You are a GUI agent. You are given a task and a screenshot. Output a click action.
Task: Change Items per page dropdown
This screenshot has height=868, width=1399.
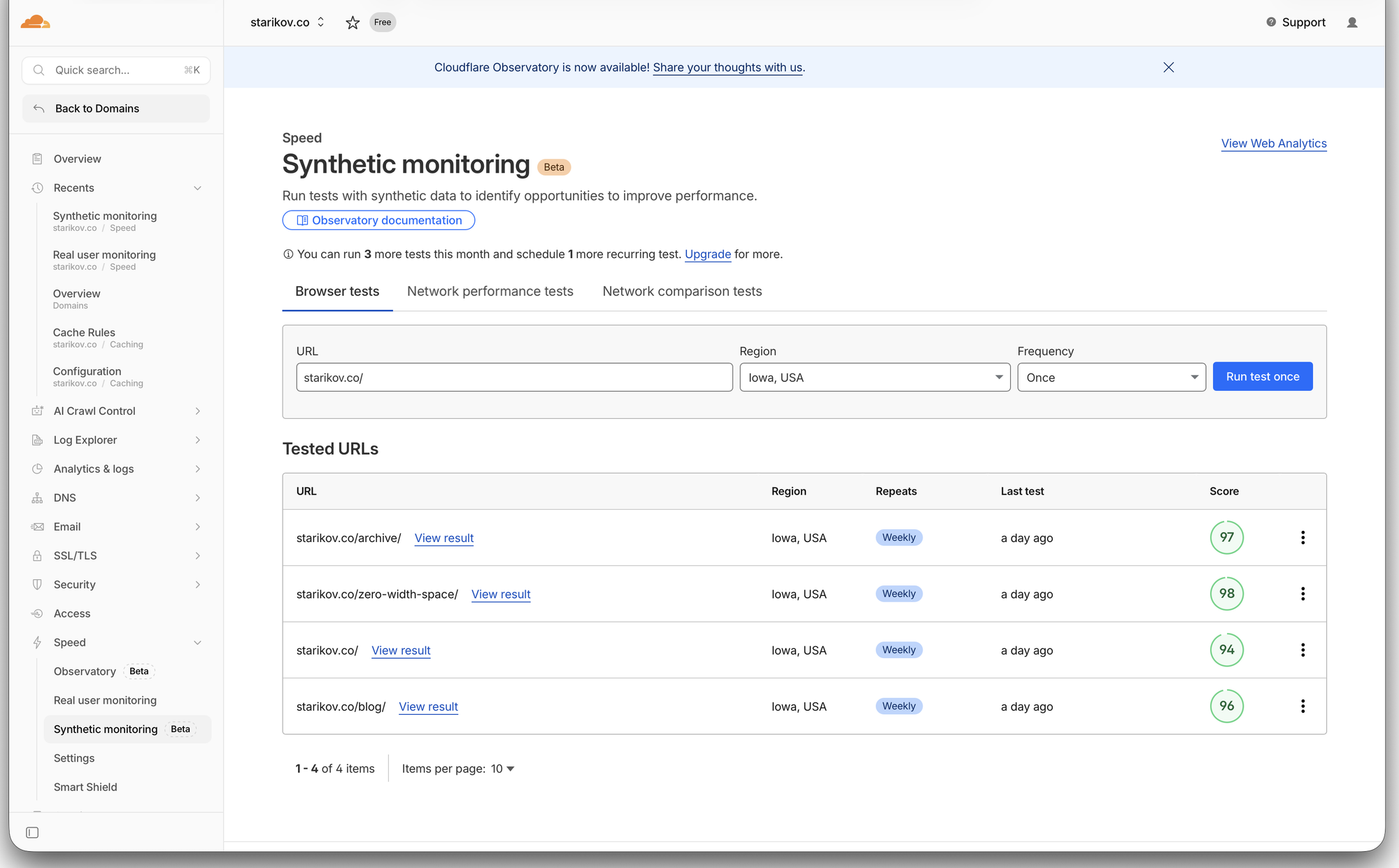tap(502, 769)
